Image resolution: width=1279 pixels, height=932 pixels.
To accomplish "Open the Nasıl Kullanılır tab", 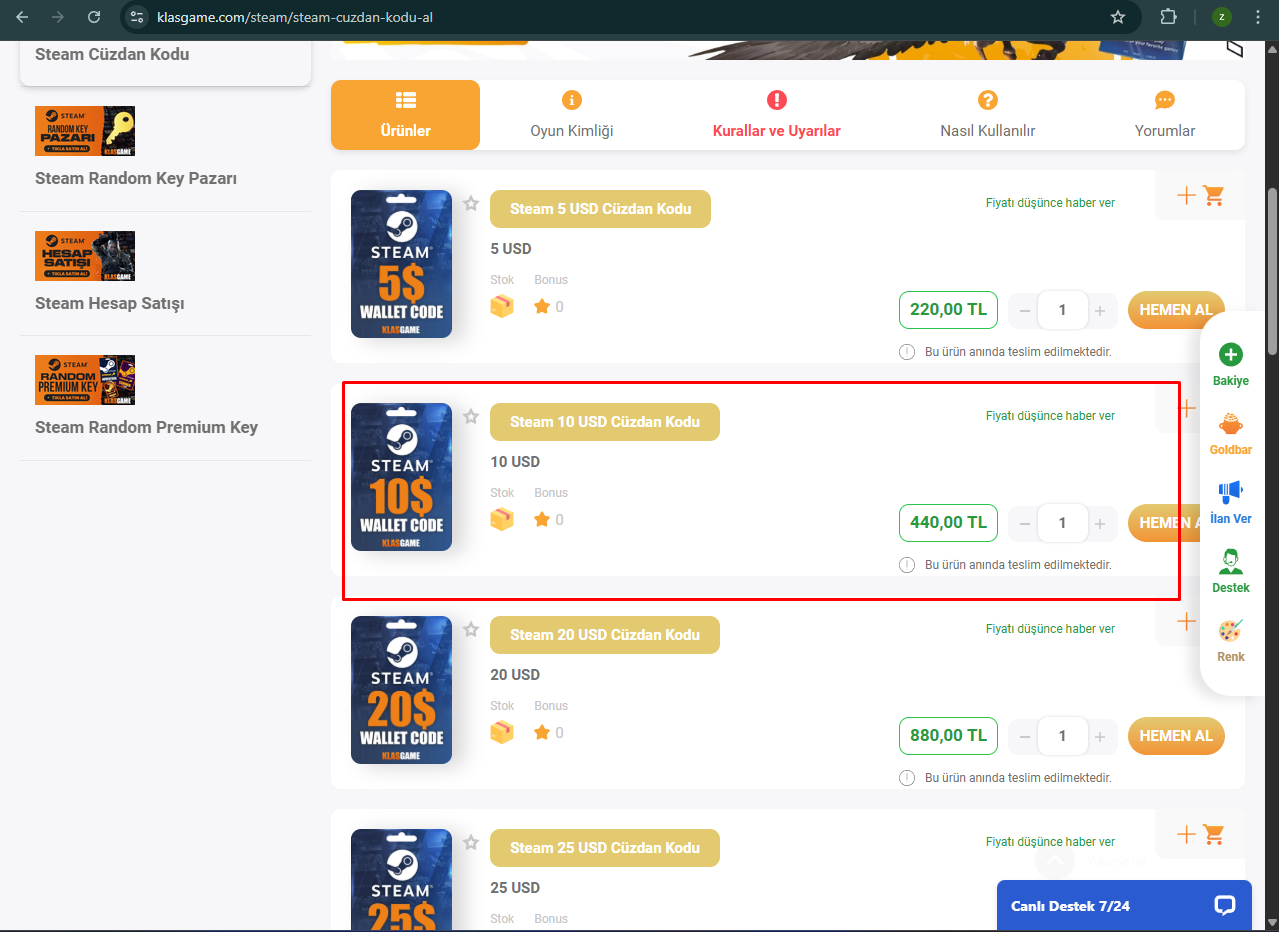I will [987, 115].
